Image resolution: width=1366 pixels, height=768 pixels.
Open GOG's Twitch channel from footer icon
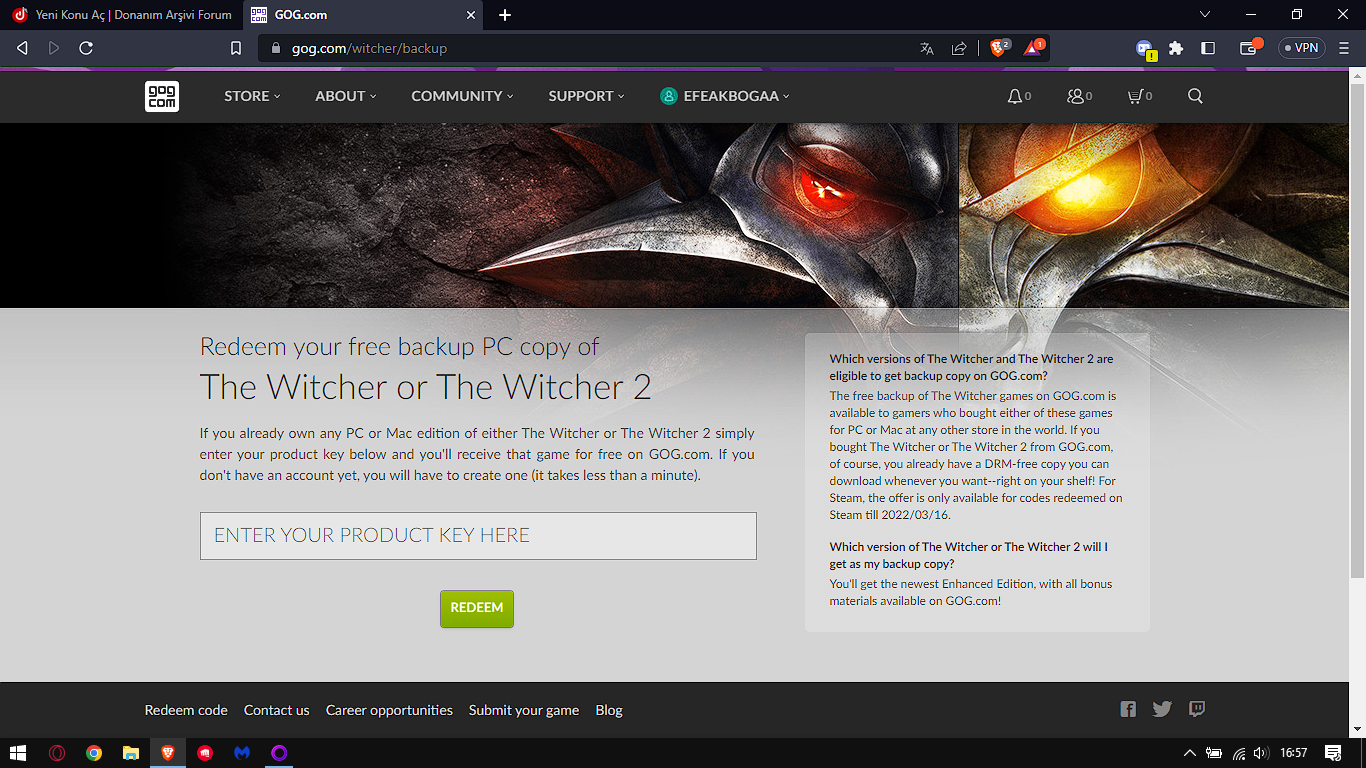1197,709
